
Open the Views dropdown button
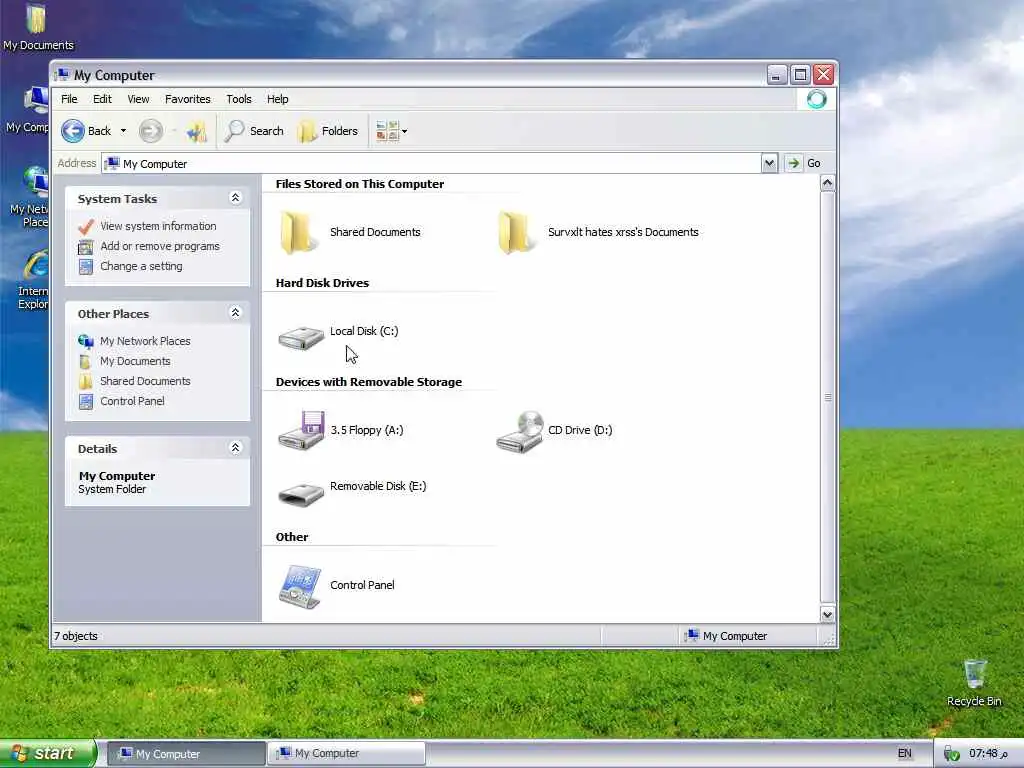[392, 131]
